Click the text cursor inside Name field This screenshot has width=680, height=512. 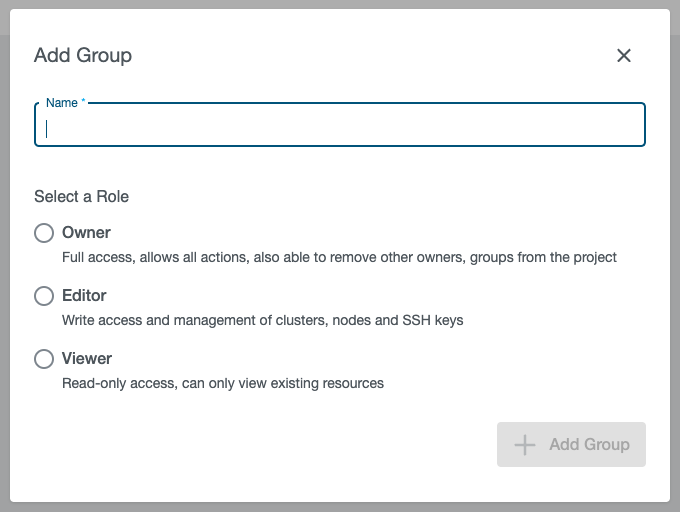tap(47, 128)
